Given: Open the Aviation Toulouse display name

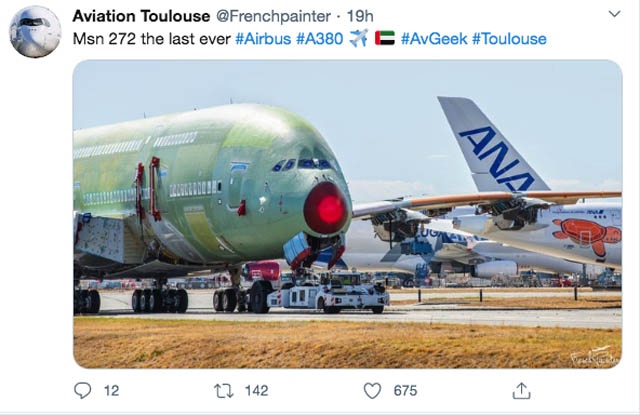Looking at the screenshot, I should point(141,17).
